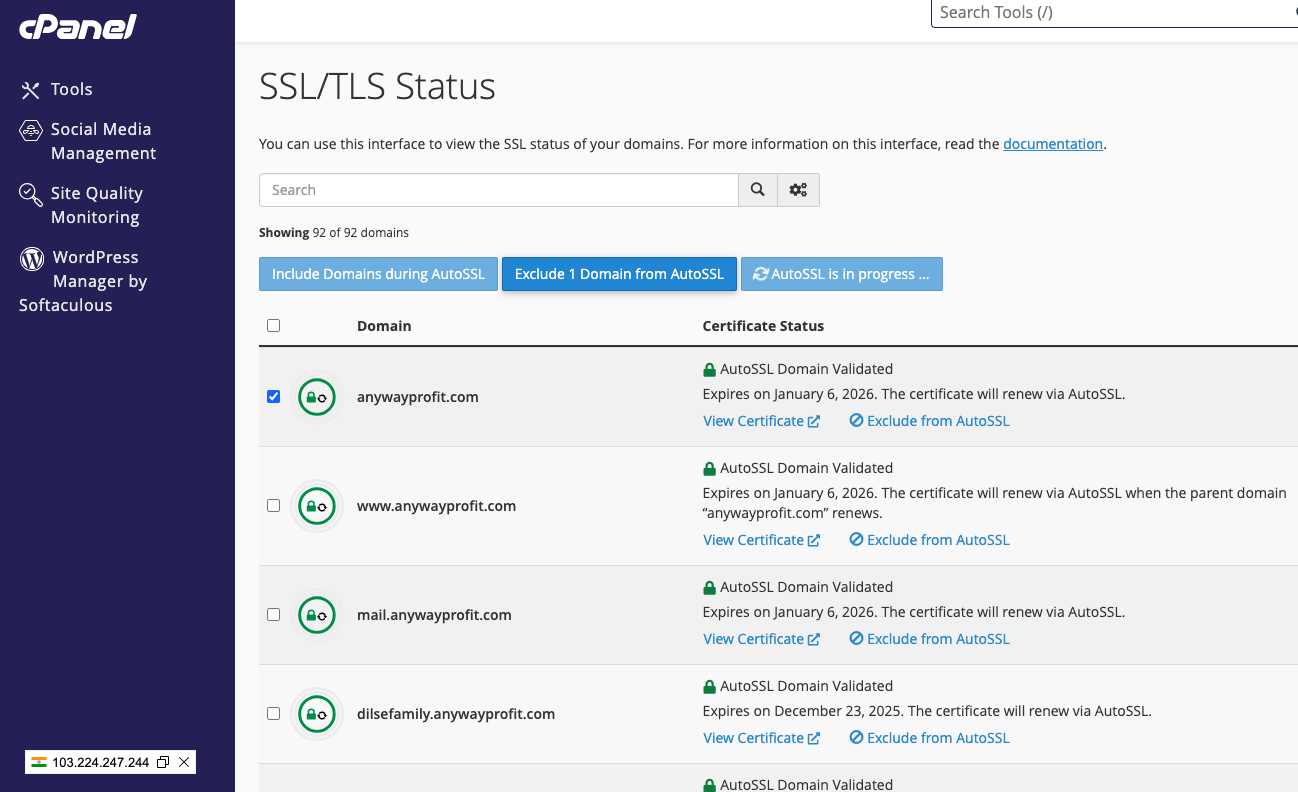Copy the IP address 103.224.247.244 using copy icon

tap(163, 762)
